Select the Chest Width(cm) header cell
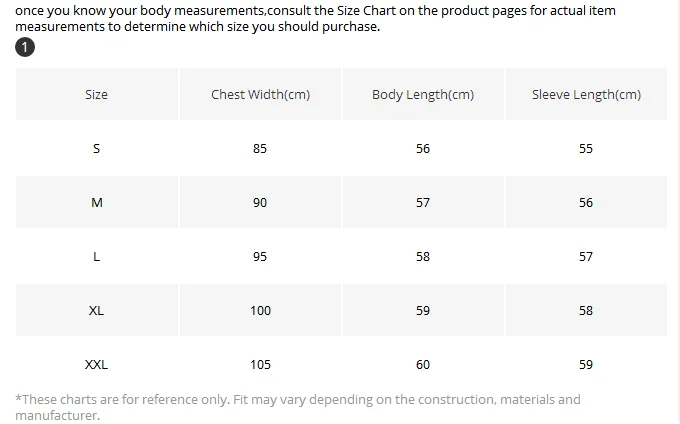The width and height of the screenshot is (680, 424). (x=260, y=94)
